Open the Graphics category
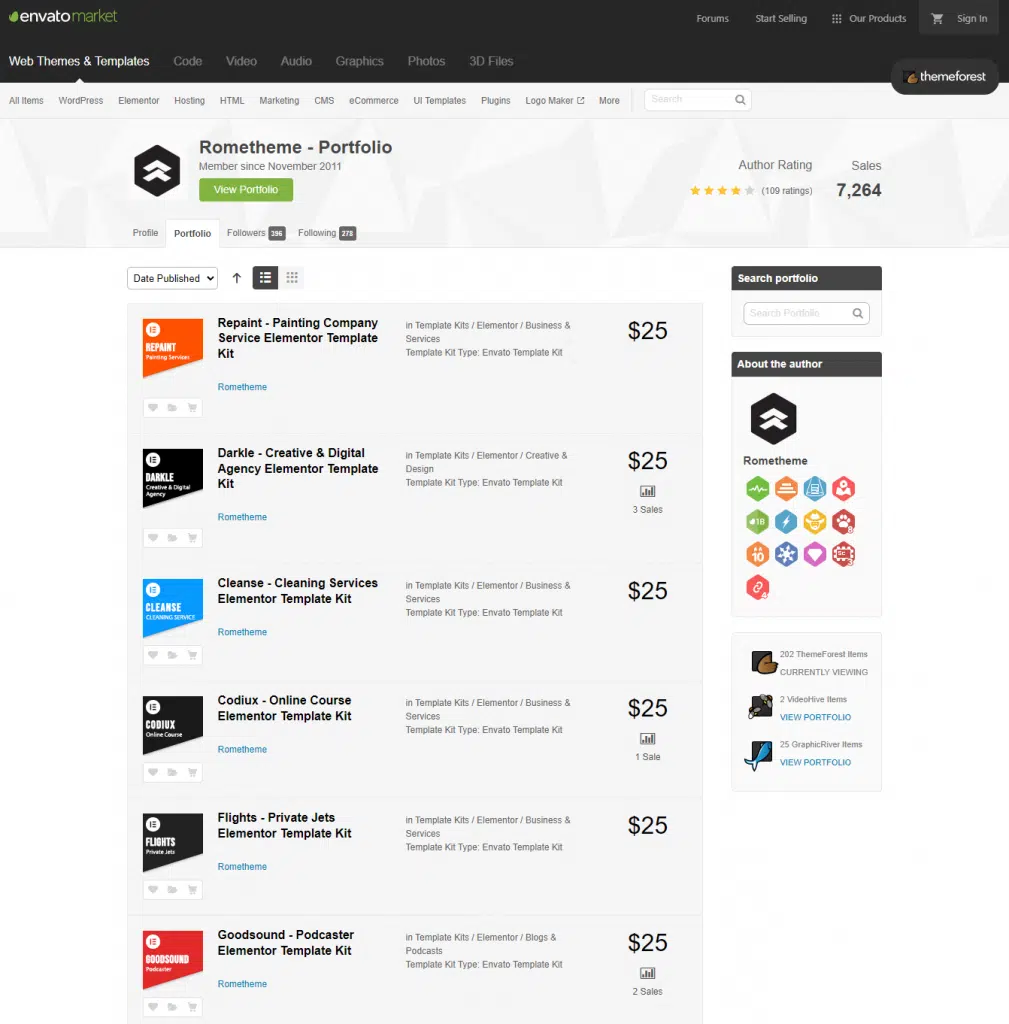This screenshot has width=1009, height=1024. pyautogui.click(x=359, y=61)
